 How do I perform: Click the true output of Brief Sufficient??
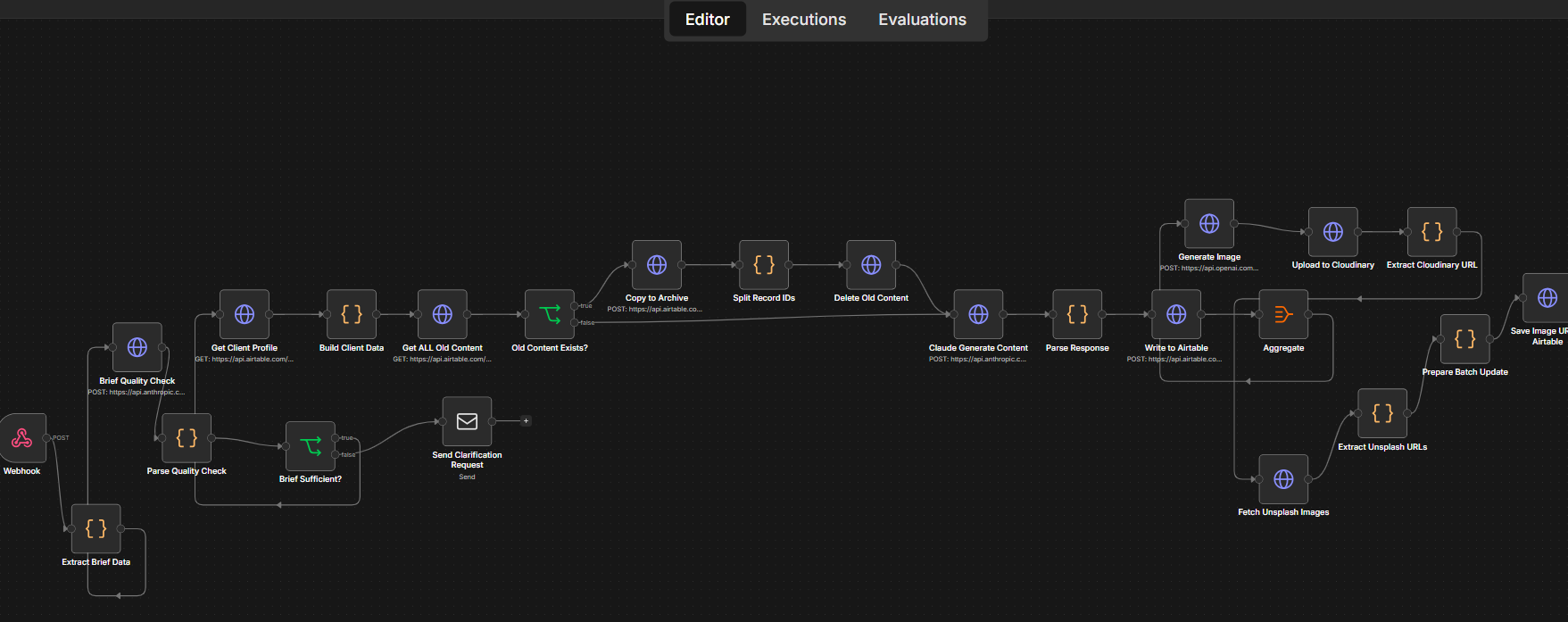pyautogui.click(x=335, y=438)
